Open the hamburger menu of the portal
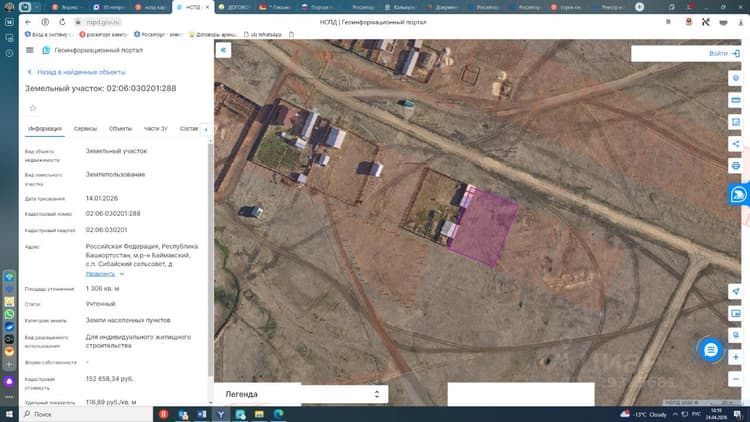The height and width of the screenshot is (422, 750). (x=30, y=50)
